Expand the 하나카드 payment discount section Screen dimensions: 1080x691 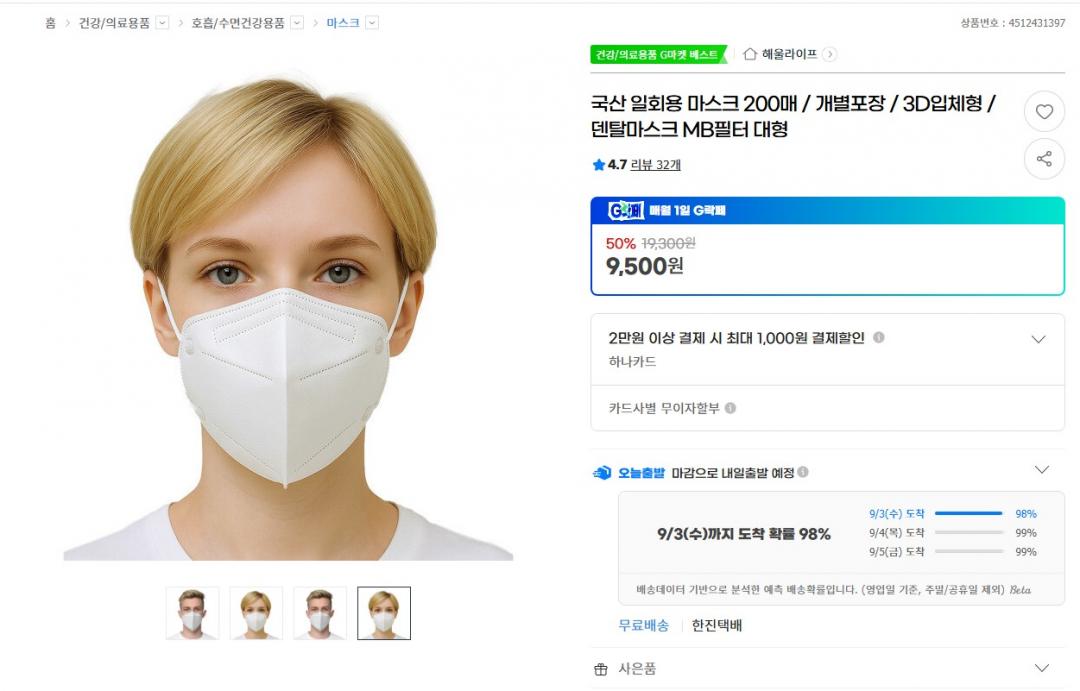1038,339
